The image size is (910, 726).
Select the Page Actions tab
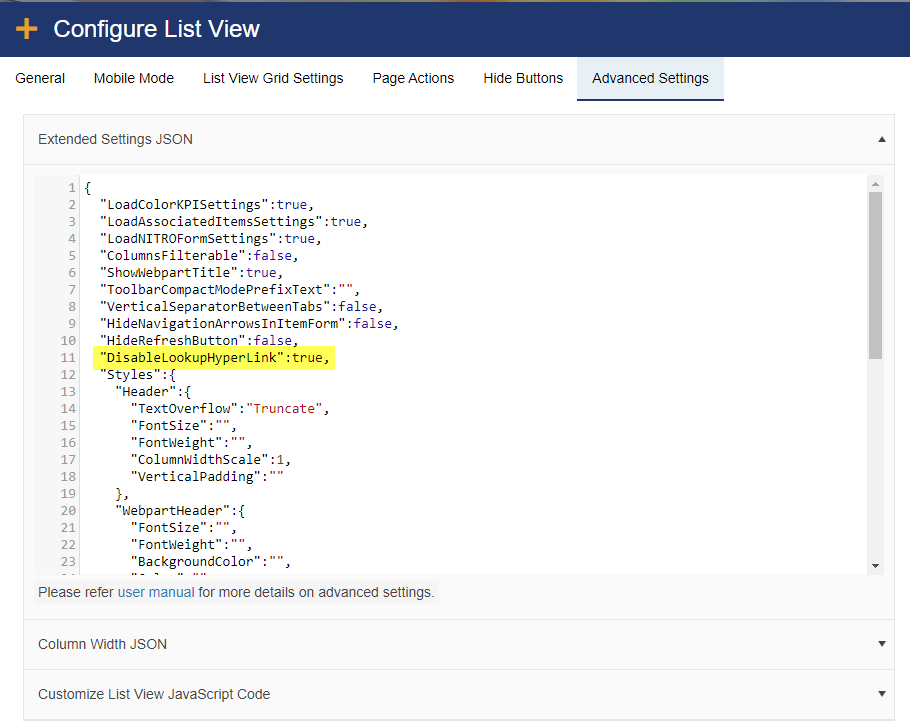click(413, 78)
